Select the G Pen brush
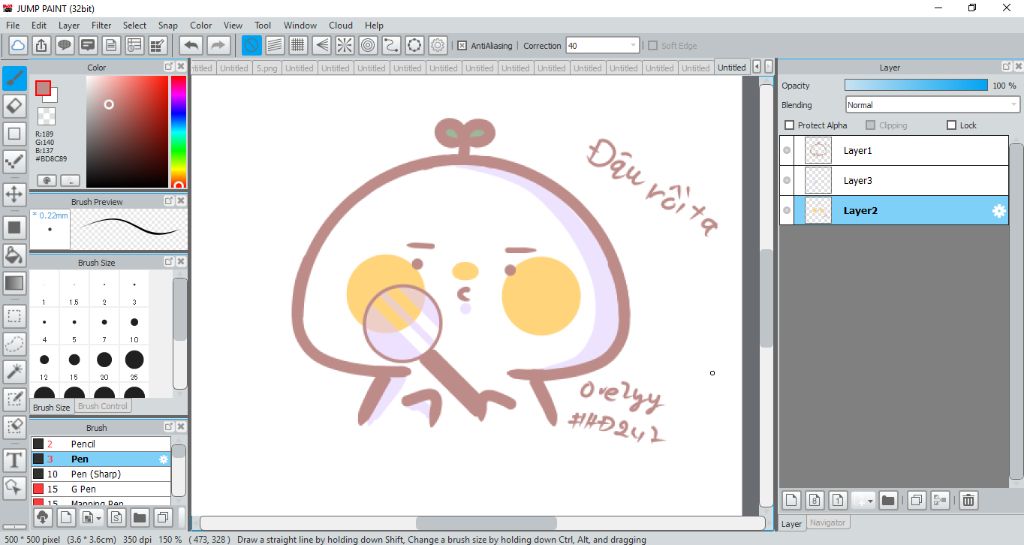 pyautogui.click(x=101, y=489)
